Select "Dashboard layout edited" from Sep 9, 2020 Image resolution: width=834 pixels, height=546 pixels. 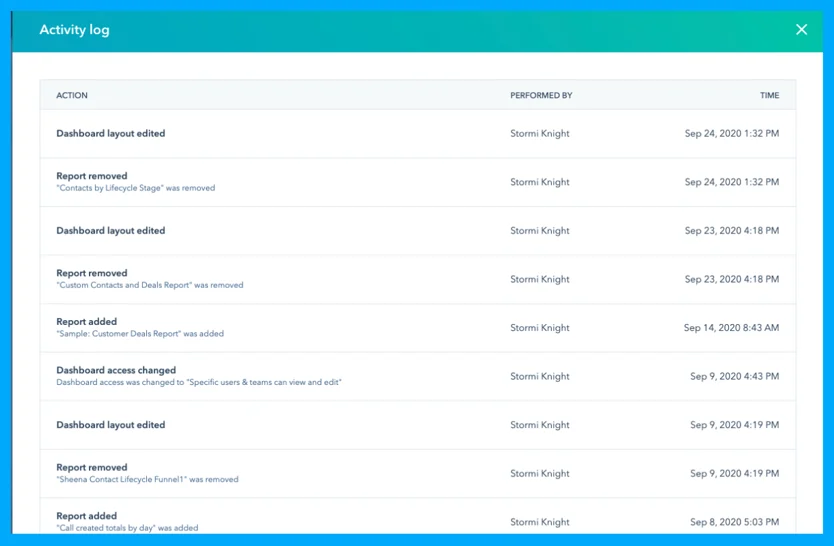point(111,425)
